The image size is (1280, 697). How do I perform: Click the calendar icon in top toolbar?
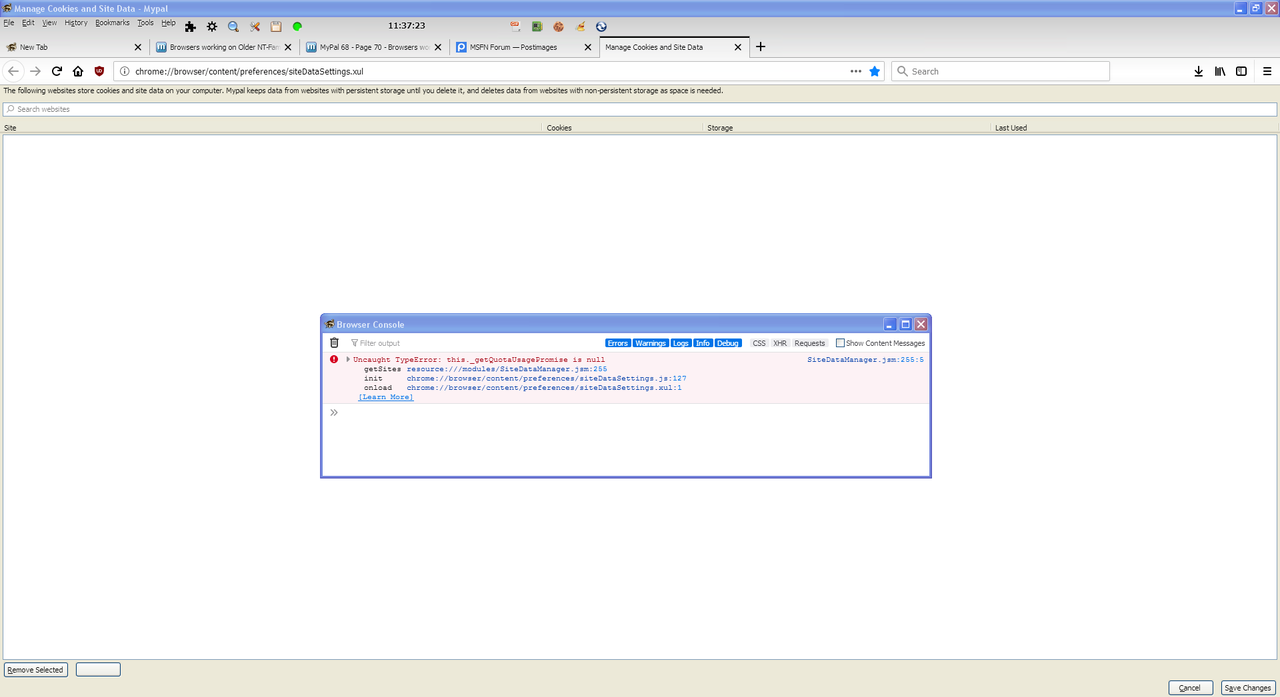click(515, 26)
